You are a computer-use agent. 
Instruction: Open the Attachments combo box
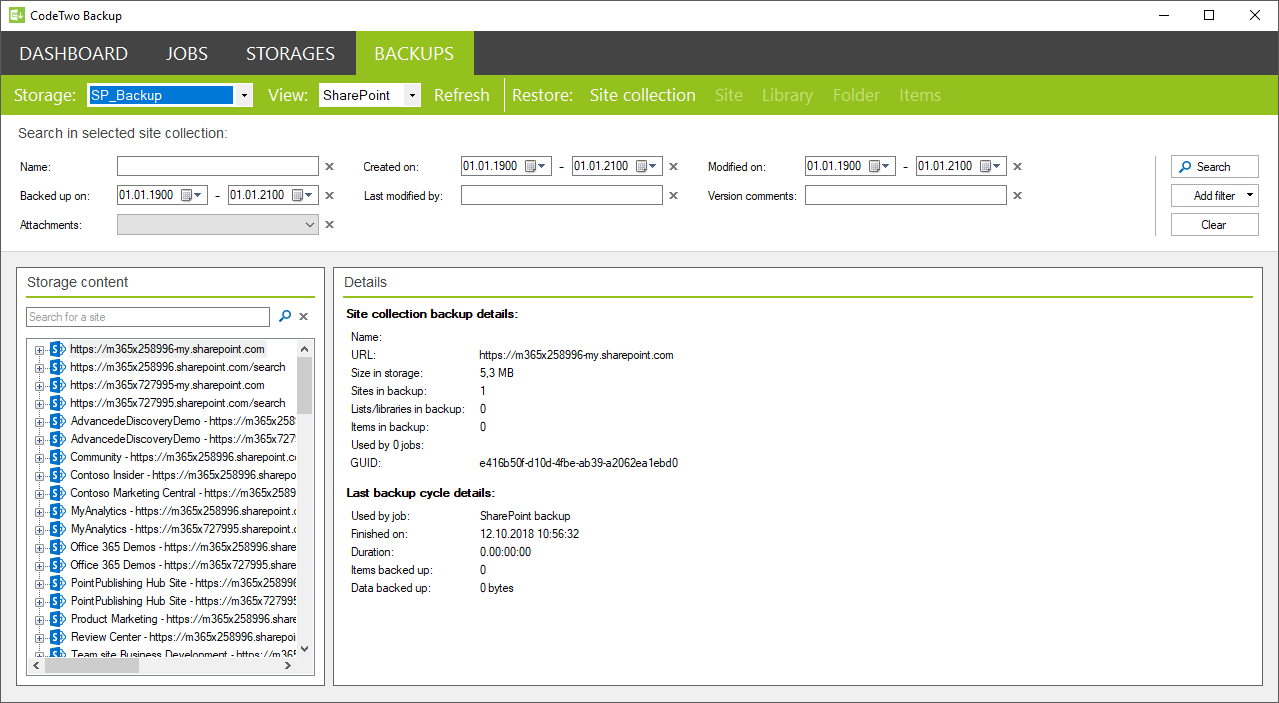(218, 225)
